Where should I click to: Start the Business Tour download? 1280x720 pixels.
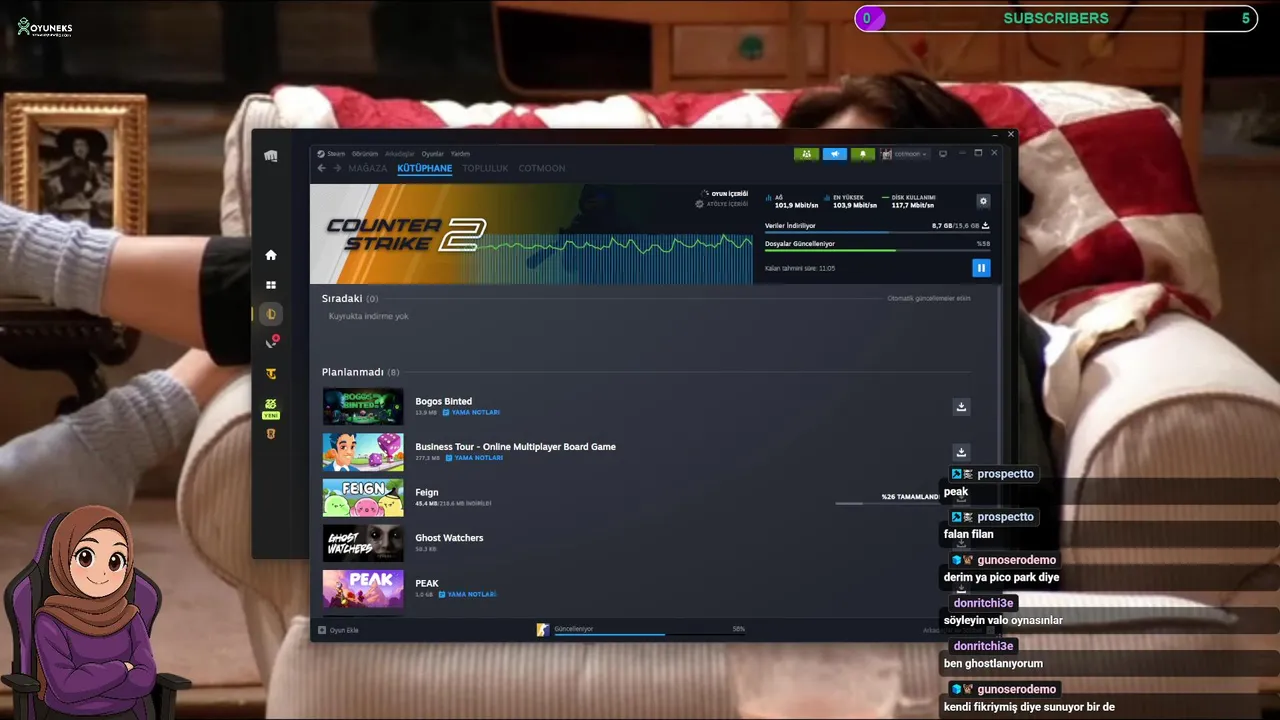point(961,452)
